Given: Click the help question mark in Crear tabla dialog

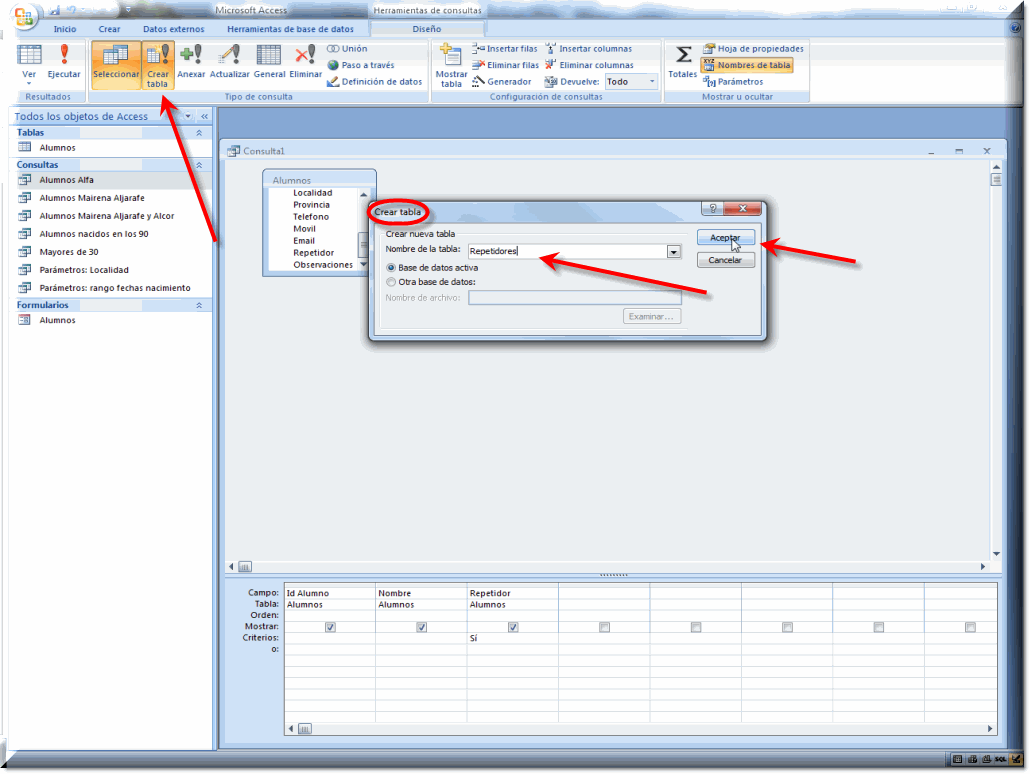Looking at the screenshot, I should [x=713, y=208].
